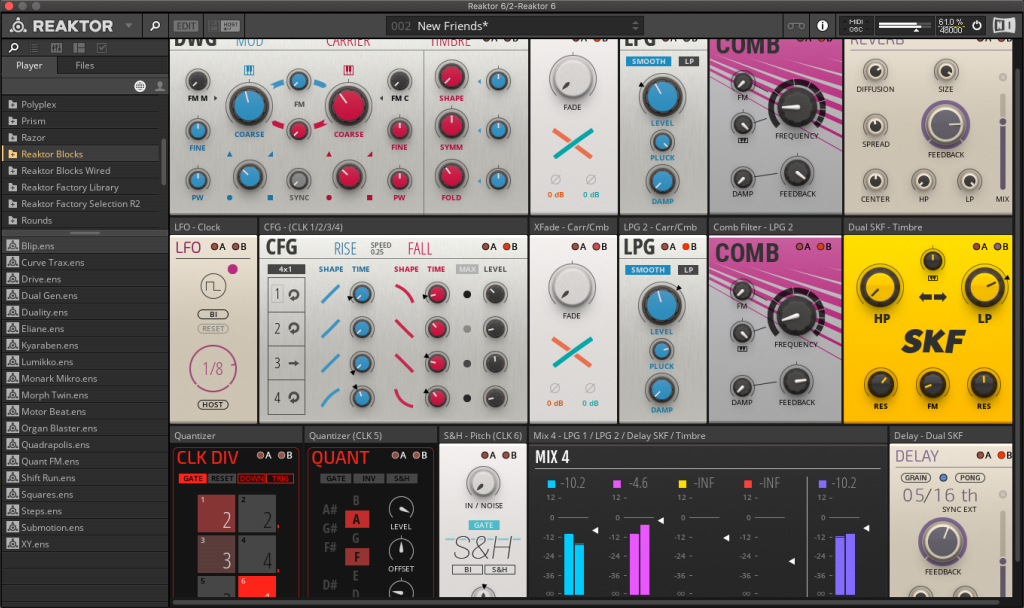Viewport: 1024px width, 608px height.
Task: Open the CFG 4x1 mode selector
Action: click(x=285, y=269)
